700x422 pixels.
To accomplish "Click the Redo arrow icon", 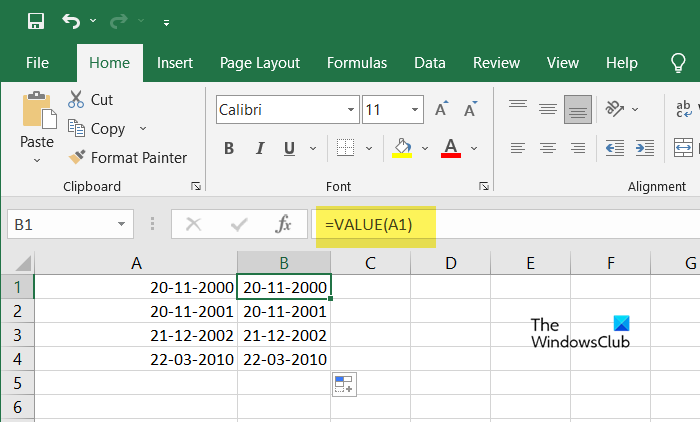I will pos(119,21).
